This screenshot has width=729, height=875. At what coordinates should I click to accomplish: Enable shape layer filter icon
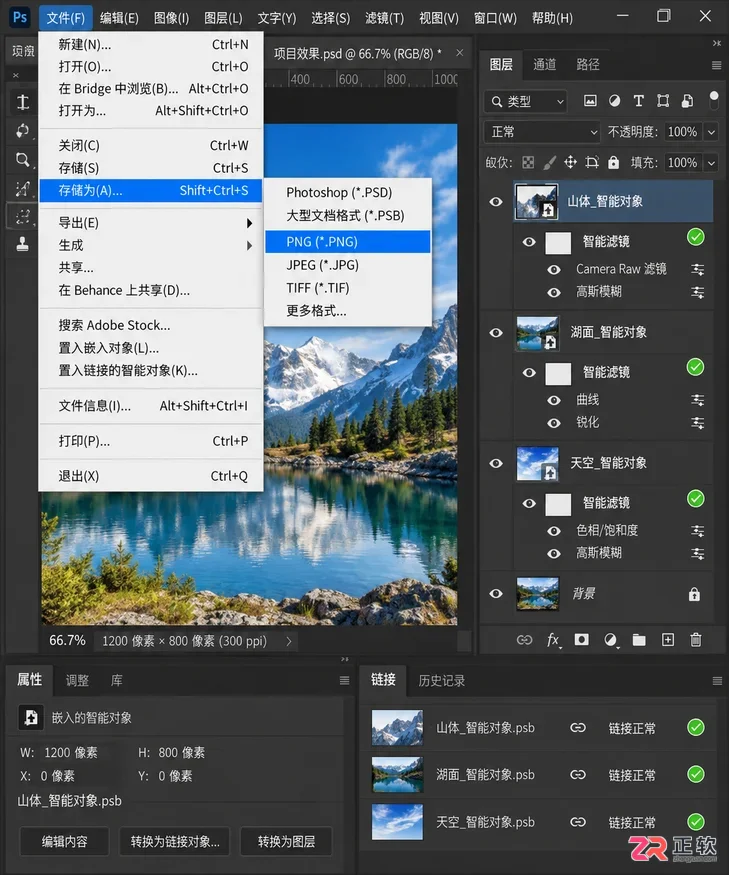coord(663,101)
